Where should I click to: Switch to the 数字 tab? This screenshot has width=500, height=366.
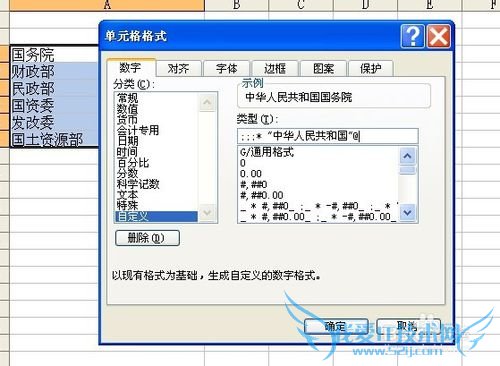click(131, 68)
